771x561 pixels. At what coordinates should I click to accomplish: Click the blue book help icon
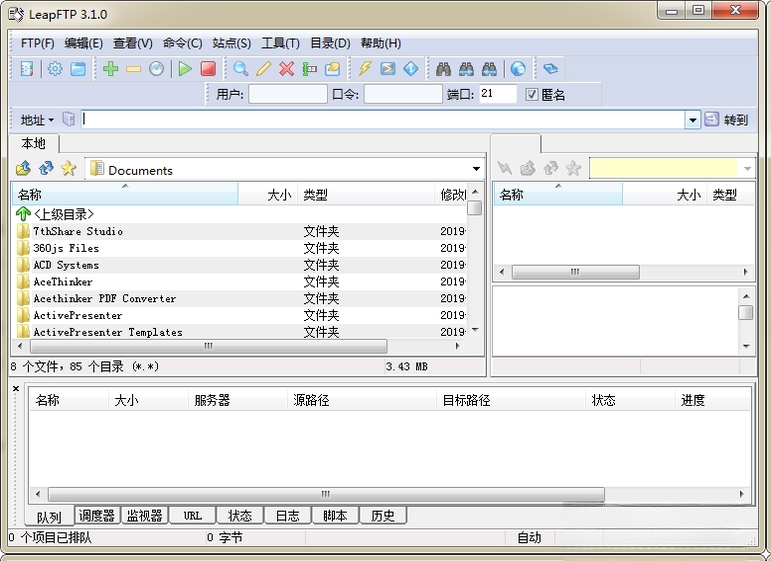[550, 68]
